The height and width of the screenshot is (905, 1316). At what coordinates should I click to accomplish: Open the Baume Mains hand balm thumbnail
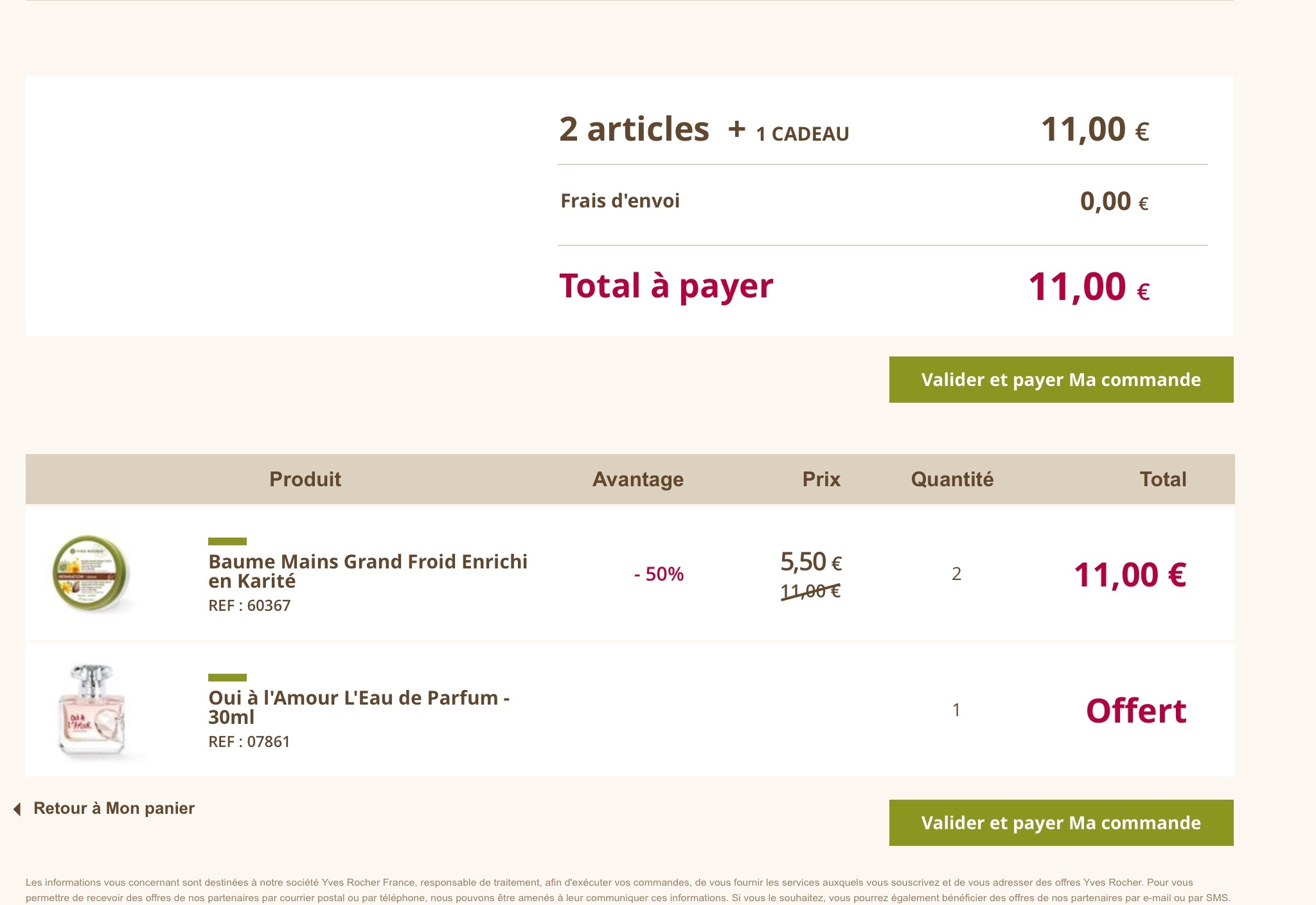pyautogui.click(x=91, y=574)
